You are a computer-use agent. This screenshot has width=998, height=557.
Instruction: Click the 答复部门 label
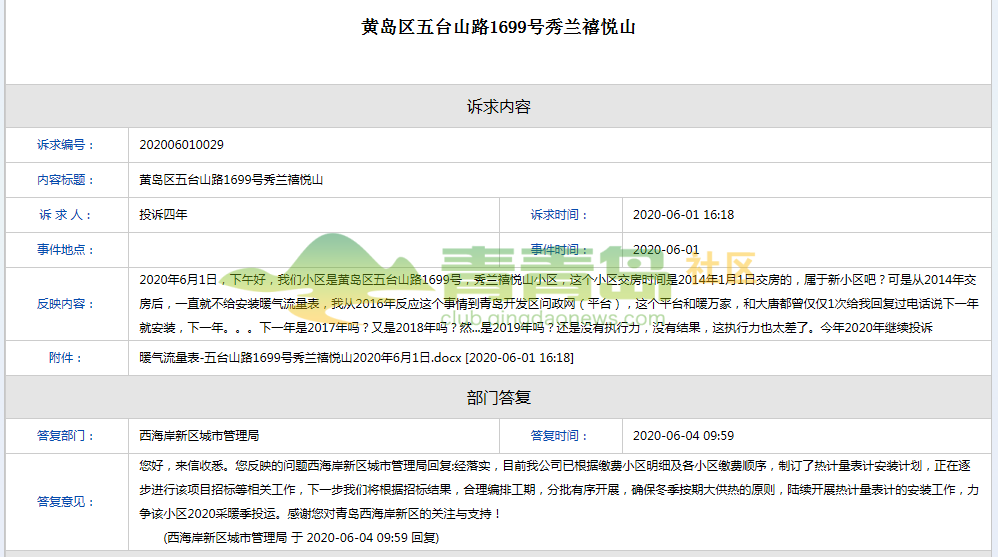(66, 436)
